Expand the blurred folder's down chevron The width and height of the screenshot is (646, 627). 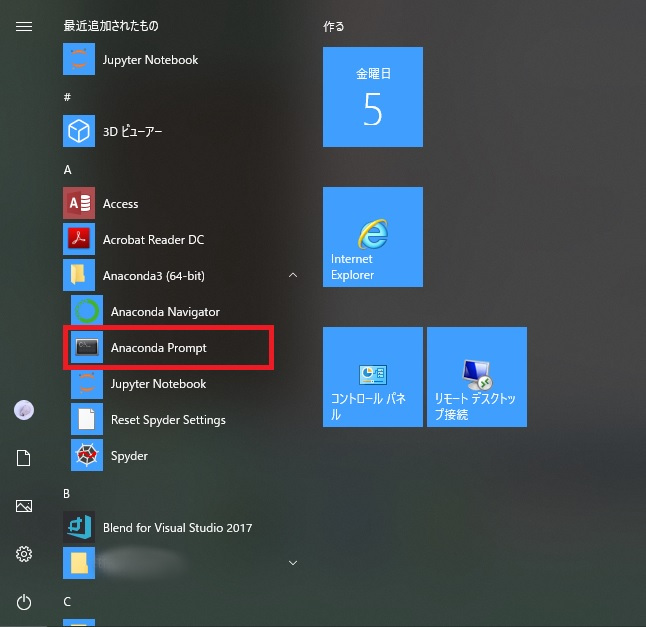click(x=293, y=563)
